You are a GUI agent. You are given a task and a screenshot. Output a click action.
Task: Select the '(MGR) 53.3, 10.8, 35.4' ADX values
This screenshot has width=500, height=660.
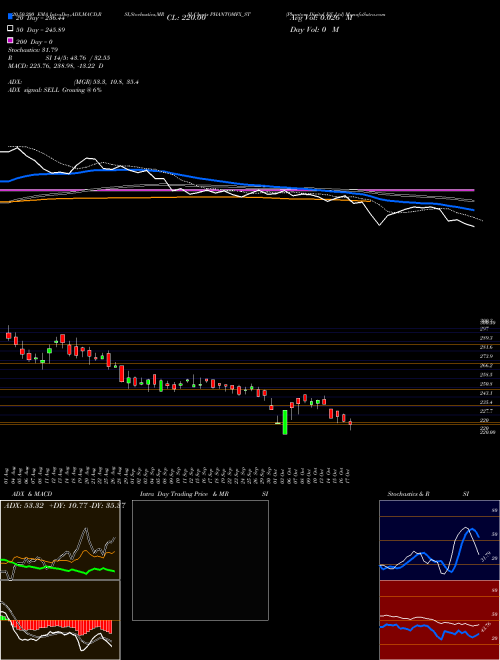(106, 82)
